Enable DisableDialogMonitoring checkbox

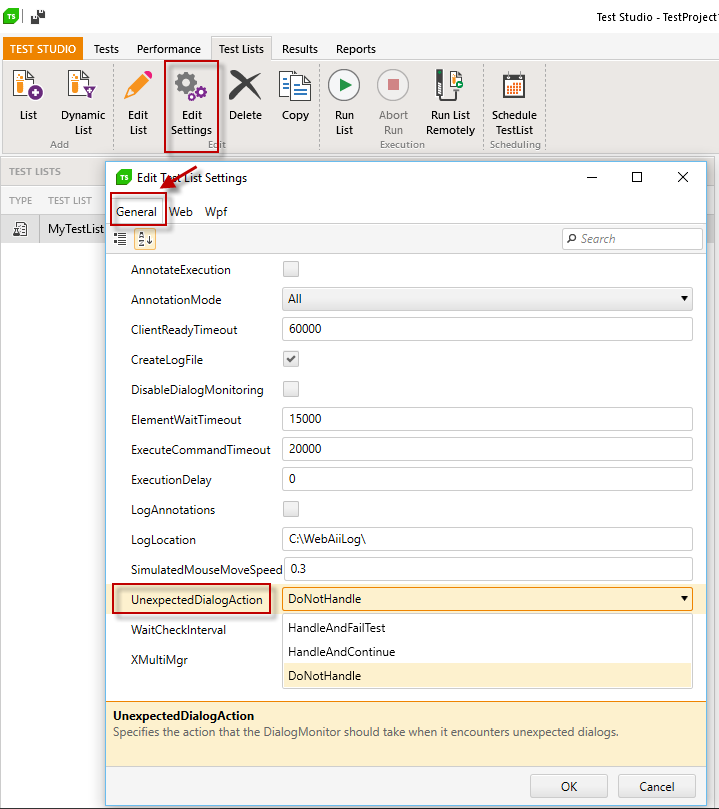tap(291, 389)
